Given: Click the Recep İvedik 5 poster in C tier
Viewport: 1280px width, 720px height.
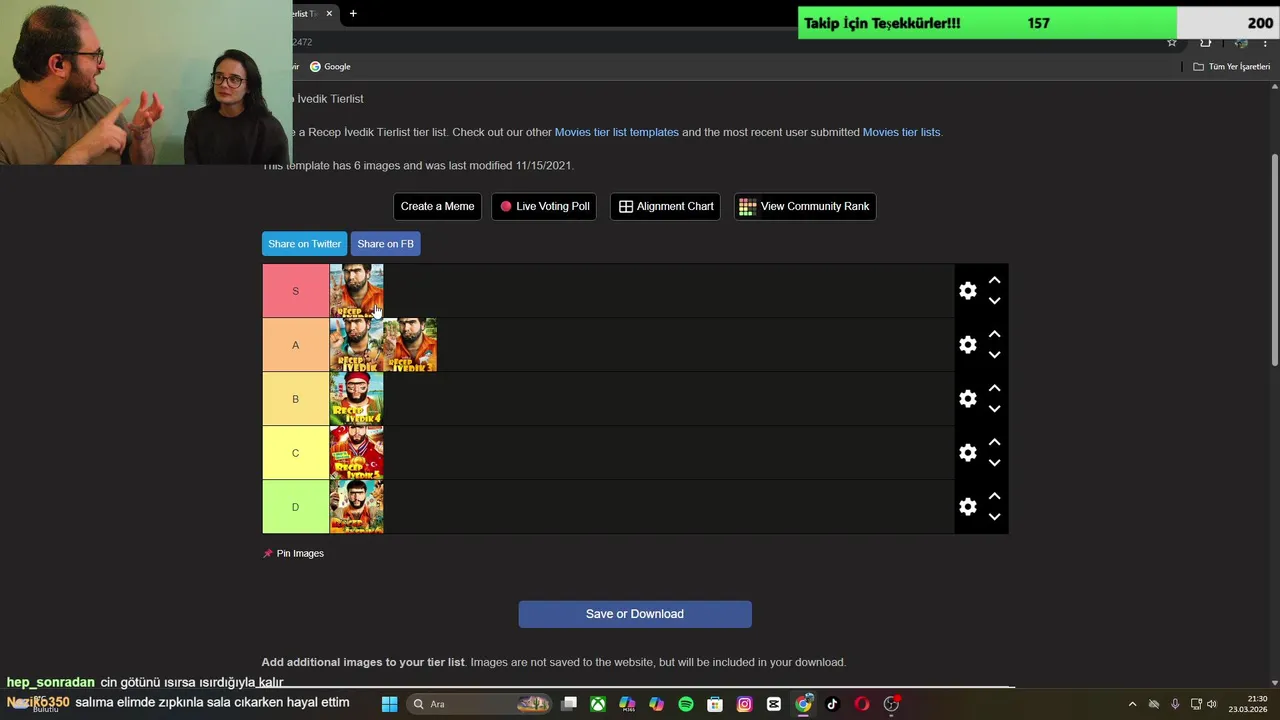Looking at the screenshot, I should point(356,453).
